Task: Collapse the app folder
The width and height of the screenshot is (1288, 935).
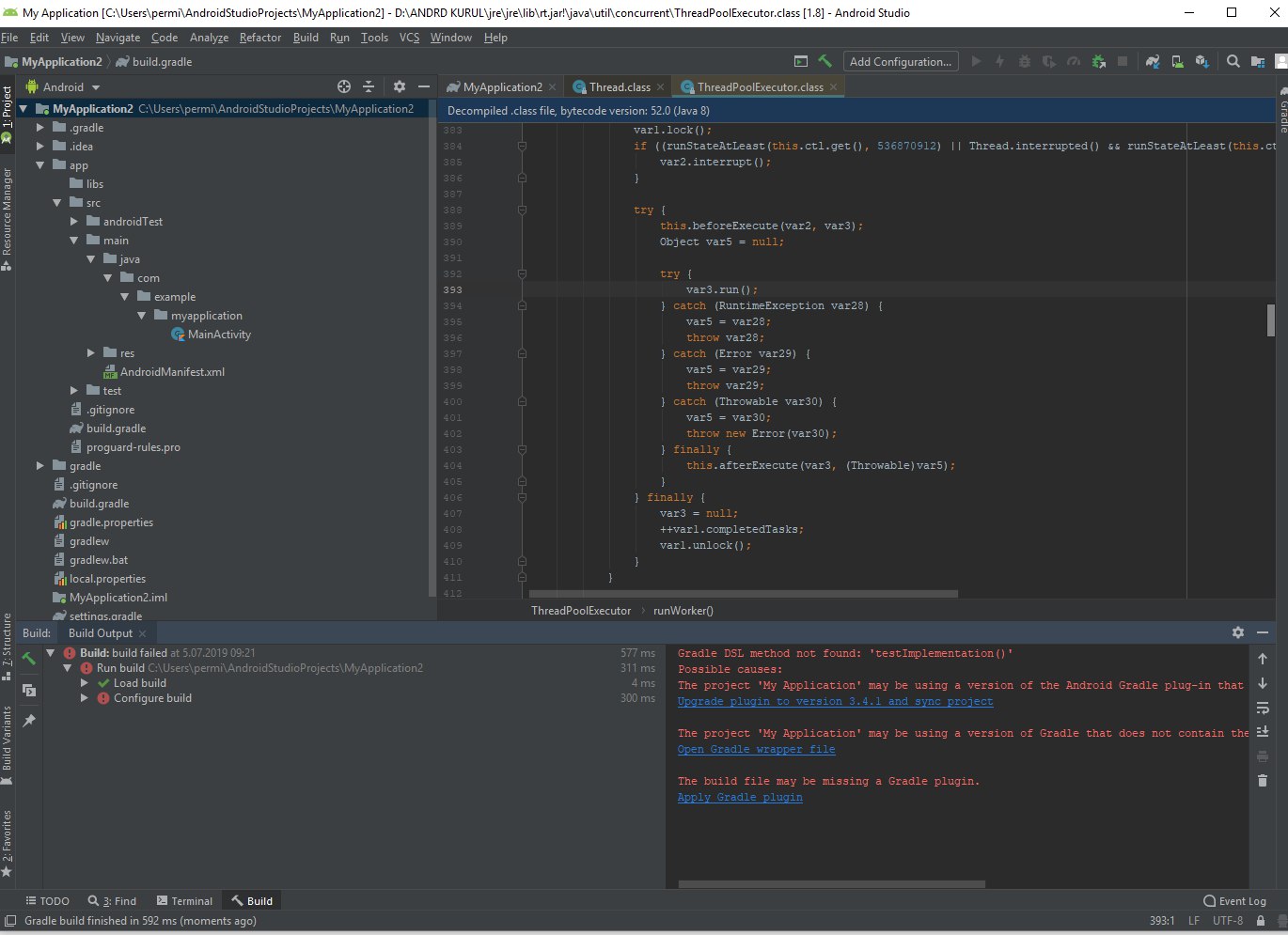Action: pos(39,165)
